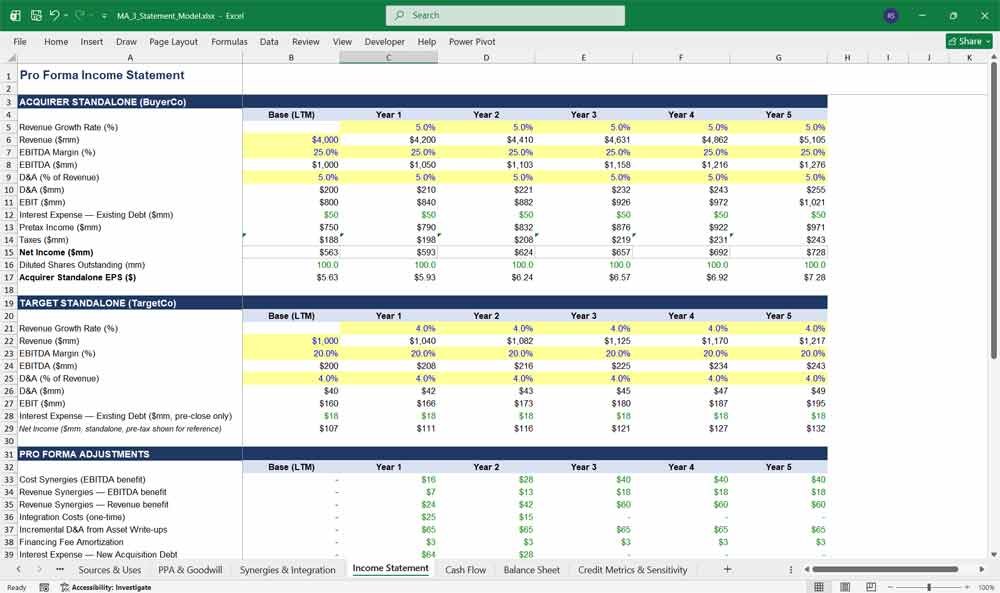This screenshot has height=593, width=1000.
Task: Click the TARGET STANDALONE (TargetCo) header
Action: [130, 303]
